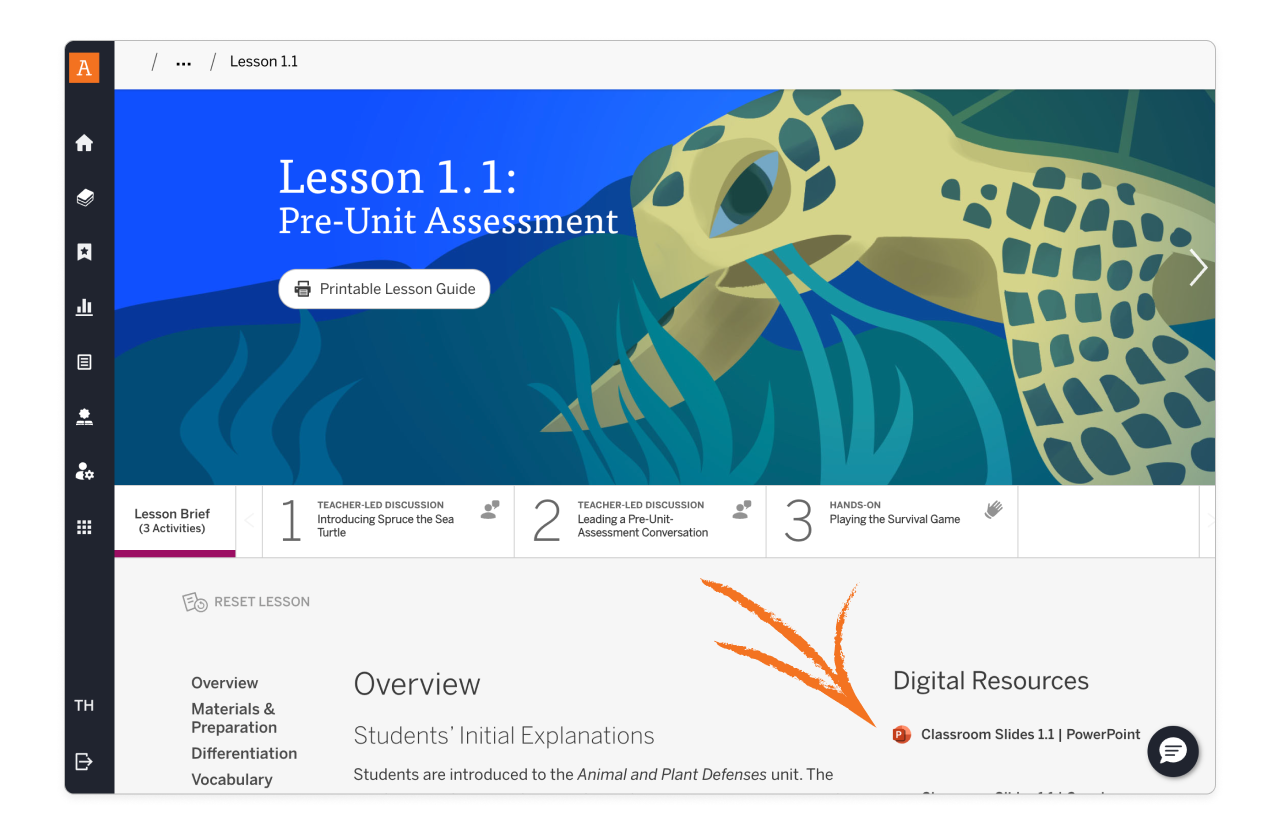Open the classroom podium icon

tap(85, 417)
